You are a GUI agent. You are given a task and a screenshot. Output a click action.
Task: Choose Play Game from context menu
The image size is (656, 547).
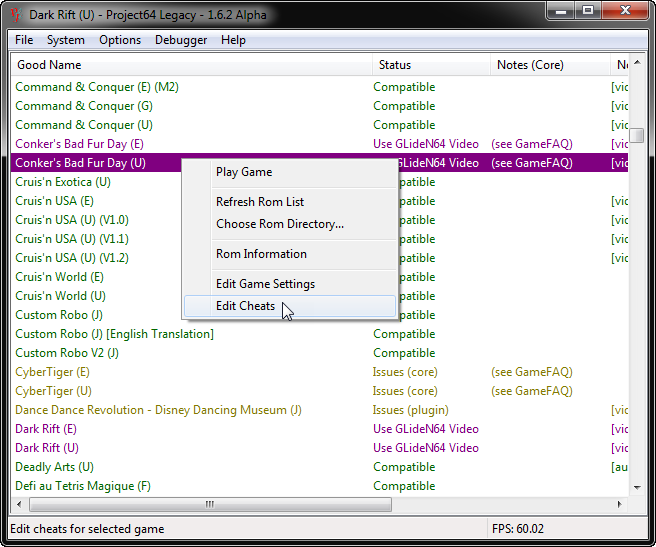[290, 172]
